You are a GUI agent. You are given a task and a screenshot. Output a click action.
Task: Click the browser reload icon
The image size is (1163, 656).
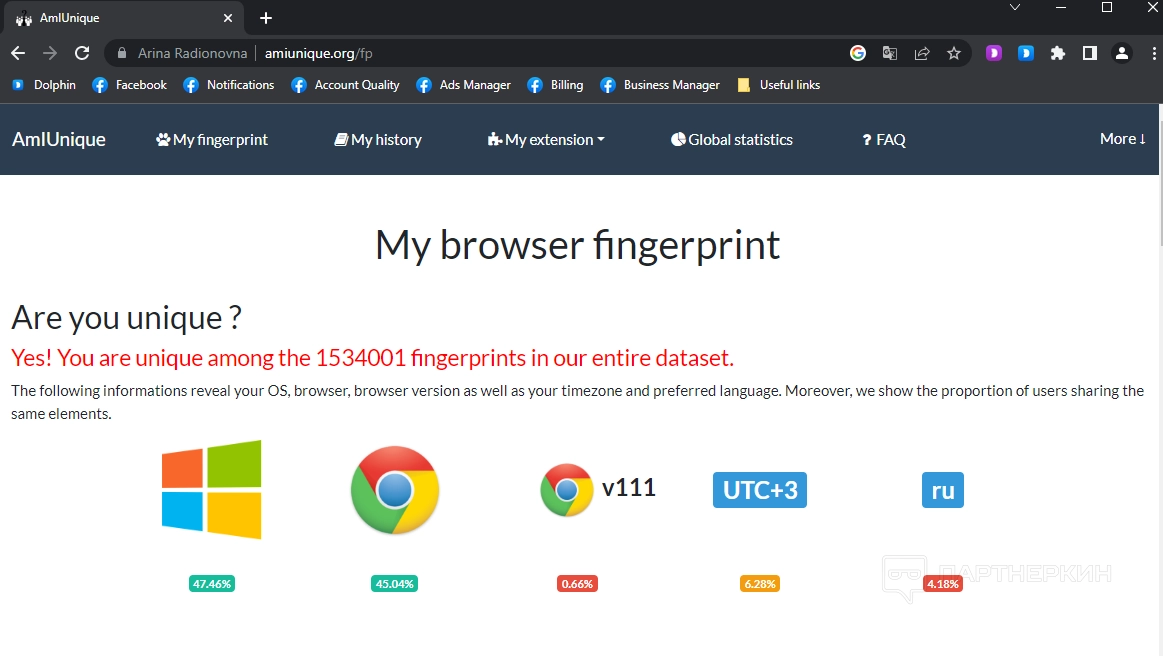[82, 53]
